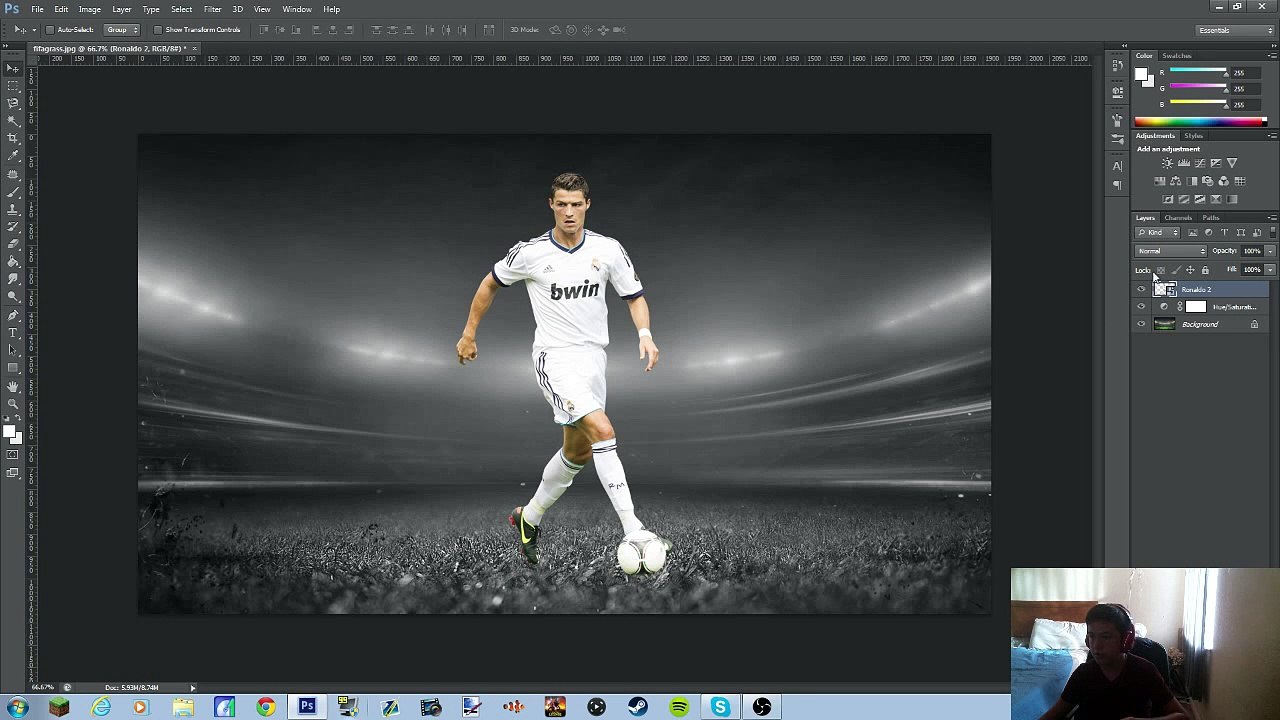Select the Rectangular Marquee tool

coord(14,86)
